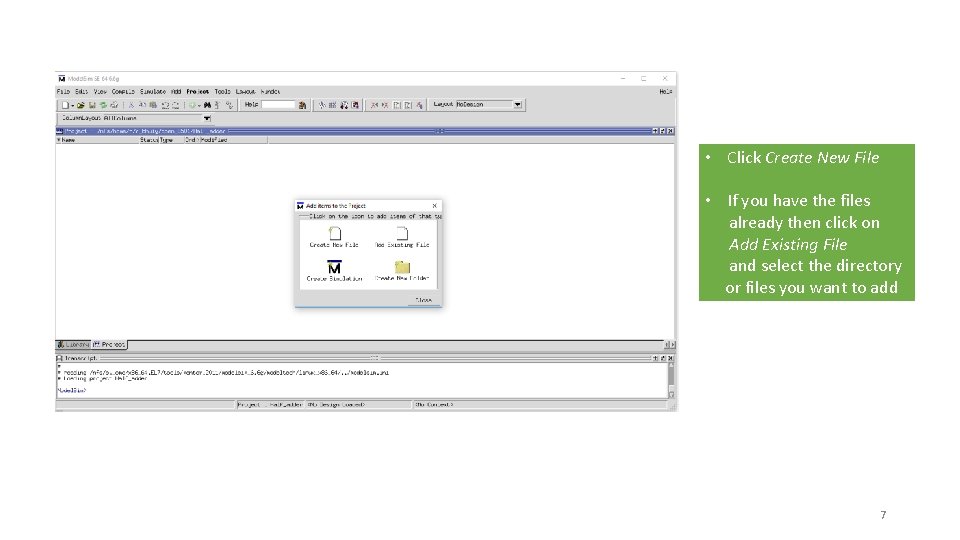960x540 pixels.
Task: Click the Paste toolbar icon
Action: [153, 105]
